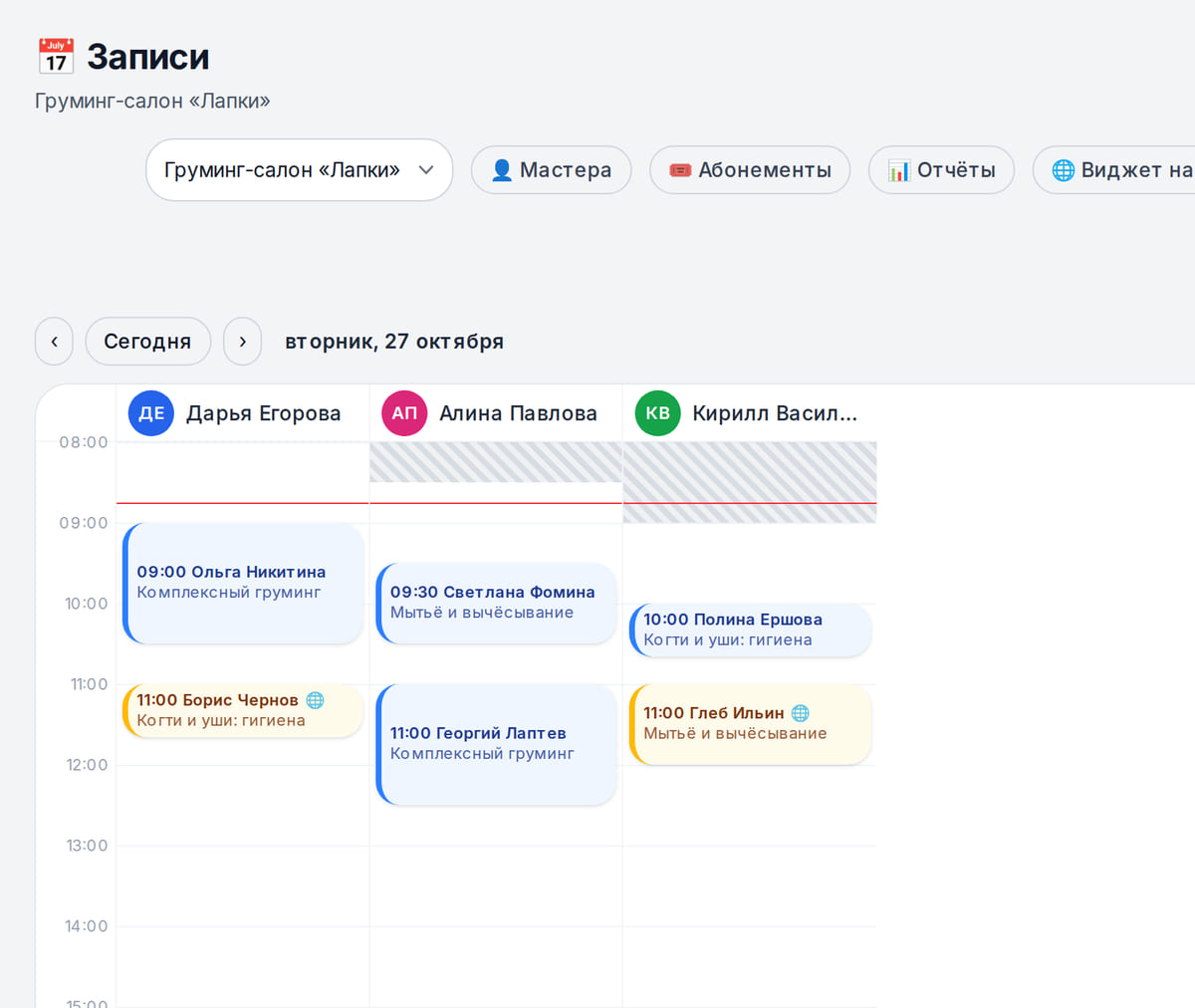This screenshot has height=1008, width=1195.
Task: Click the АП avatar of Алина Павлова
Action: pos(404,413)
